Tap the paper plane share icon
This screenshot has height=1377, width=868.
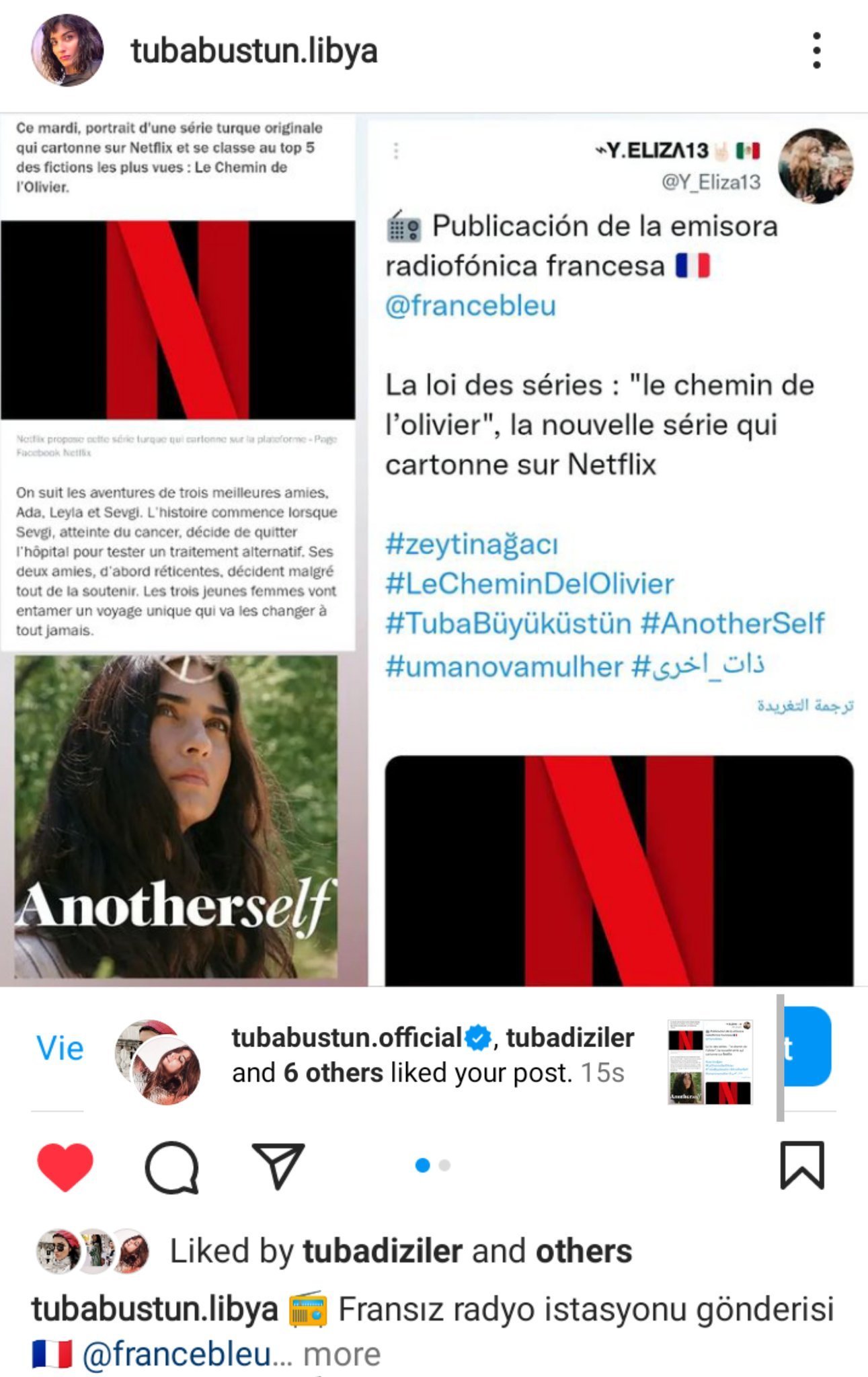pos(278,1165)
